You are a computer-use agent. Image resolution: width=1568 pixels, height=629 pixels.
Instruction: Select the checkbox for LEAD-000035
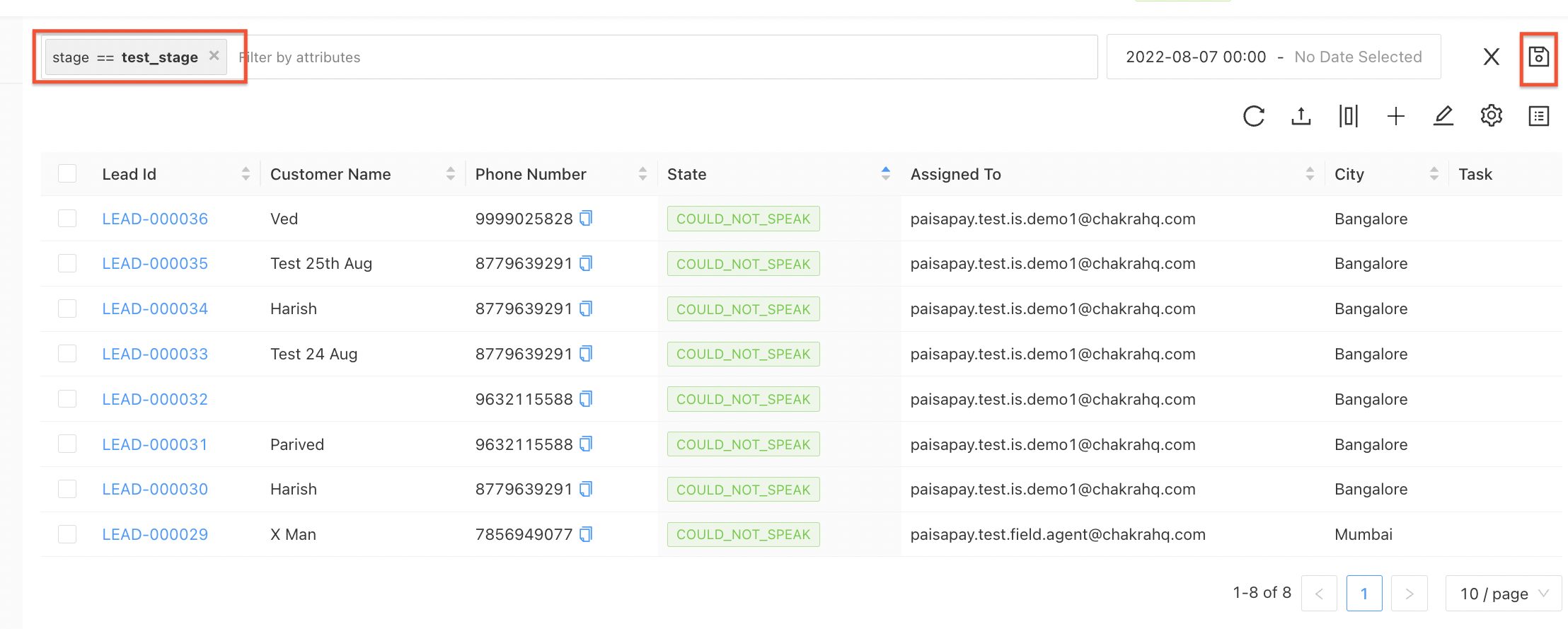coord(67,264)
